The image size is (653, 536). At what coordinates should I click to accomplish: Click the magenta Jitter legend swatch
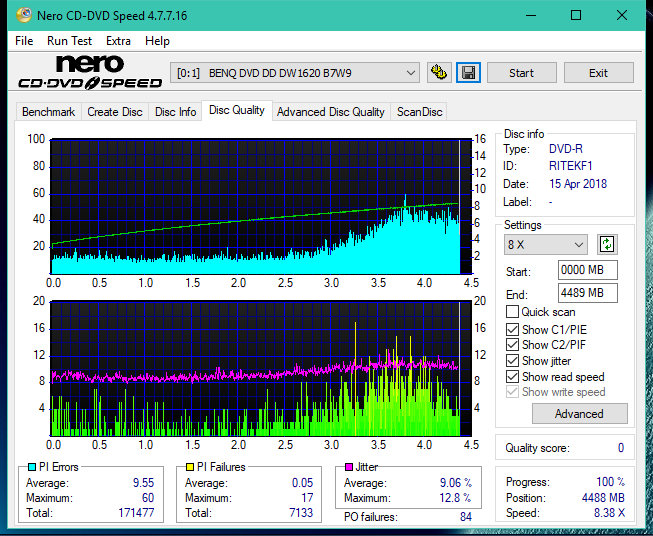(349, 467)
